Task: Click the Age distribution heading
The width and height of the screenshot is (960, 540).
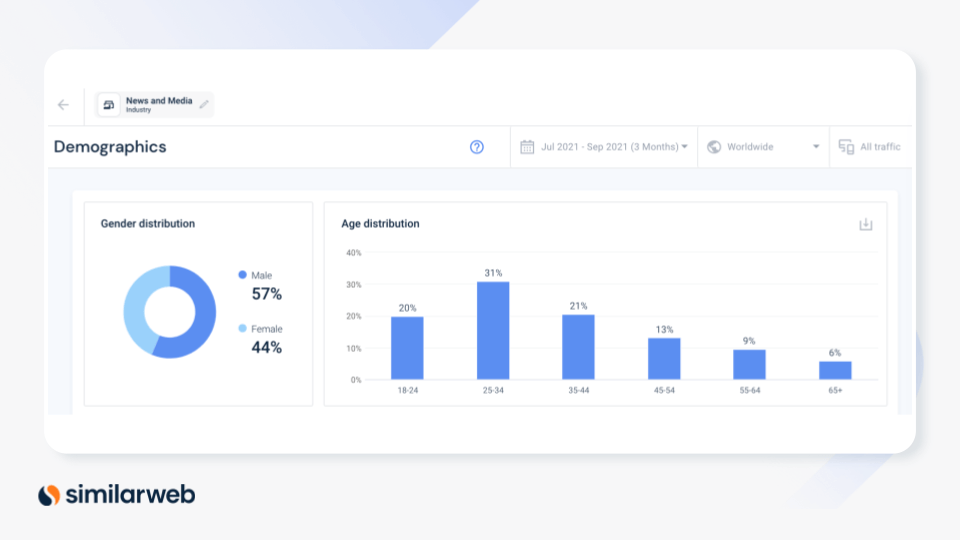Action: [380, 223]
